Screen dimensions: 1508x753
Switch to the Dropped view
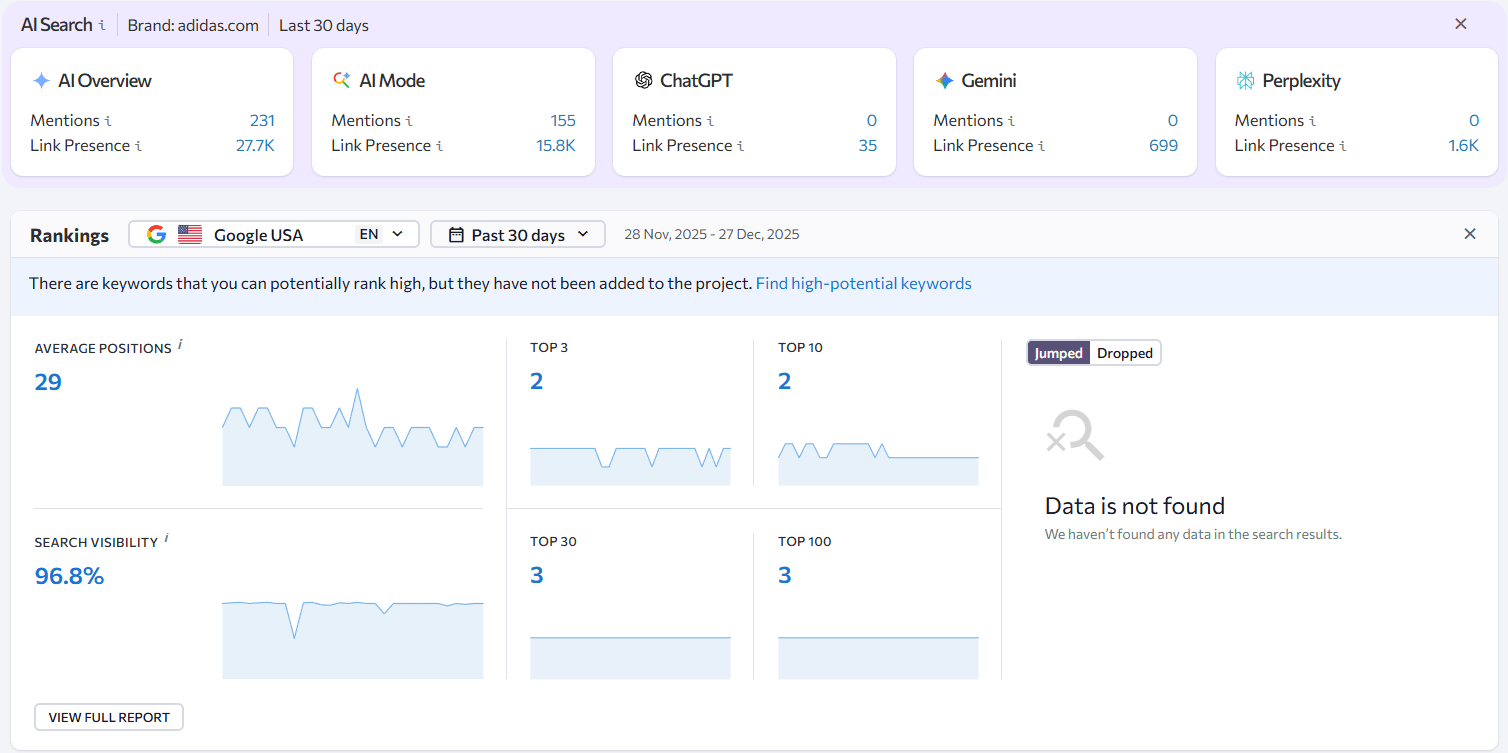coord(1124,352)
